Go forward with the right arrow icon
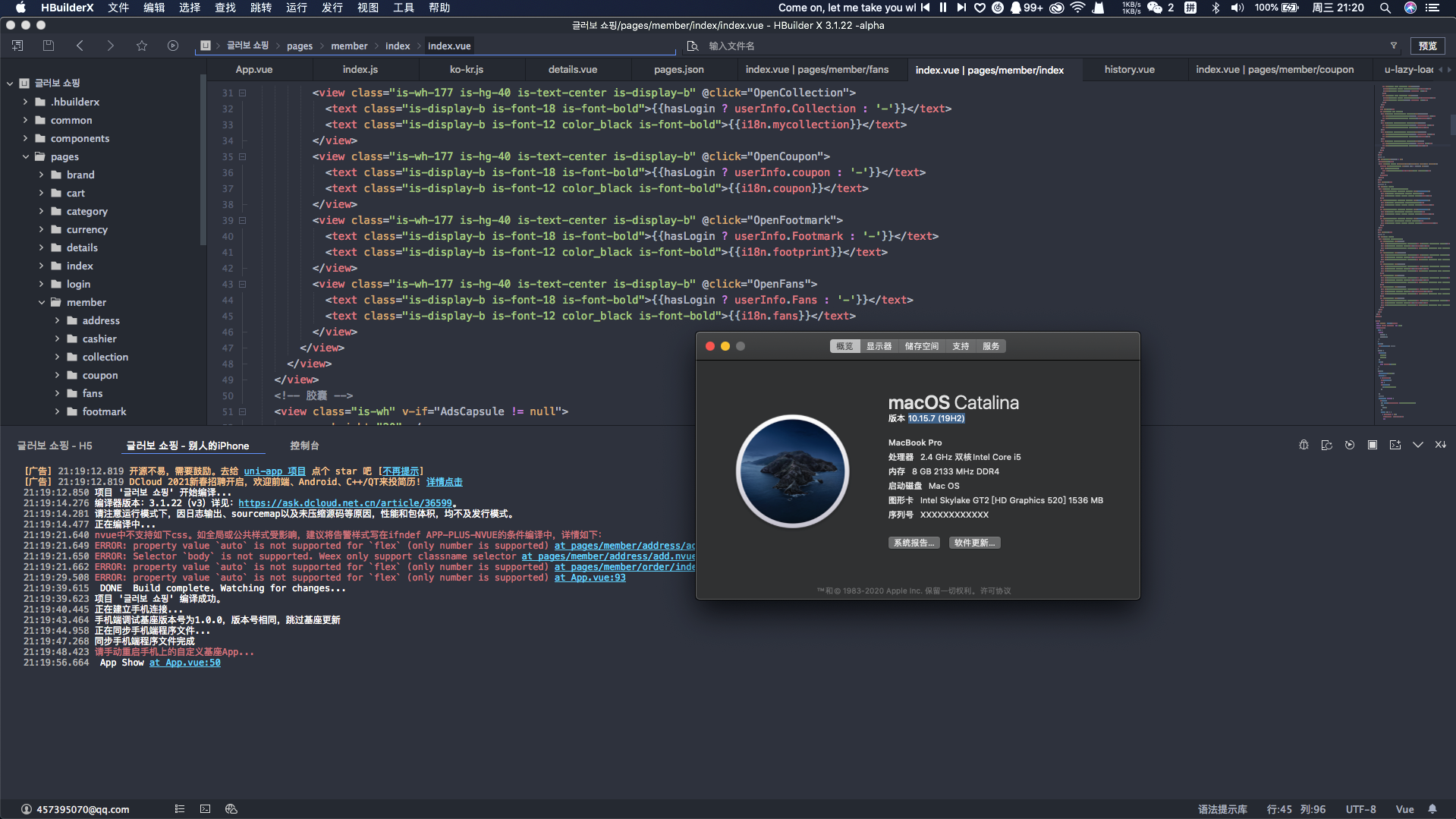This screenshot has height=819, width=1456. pos(111,46)
